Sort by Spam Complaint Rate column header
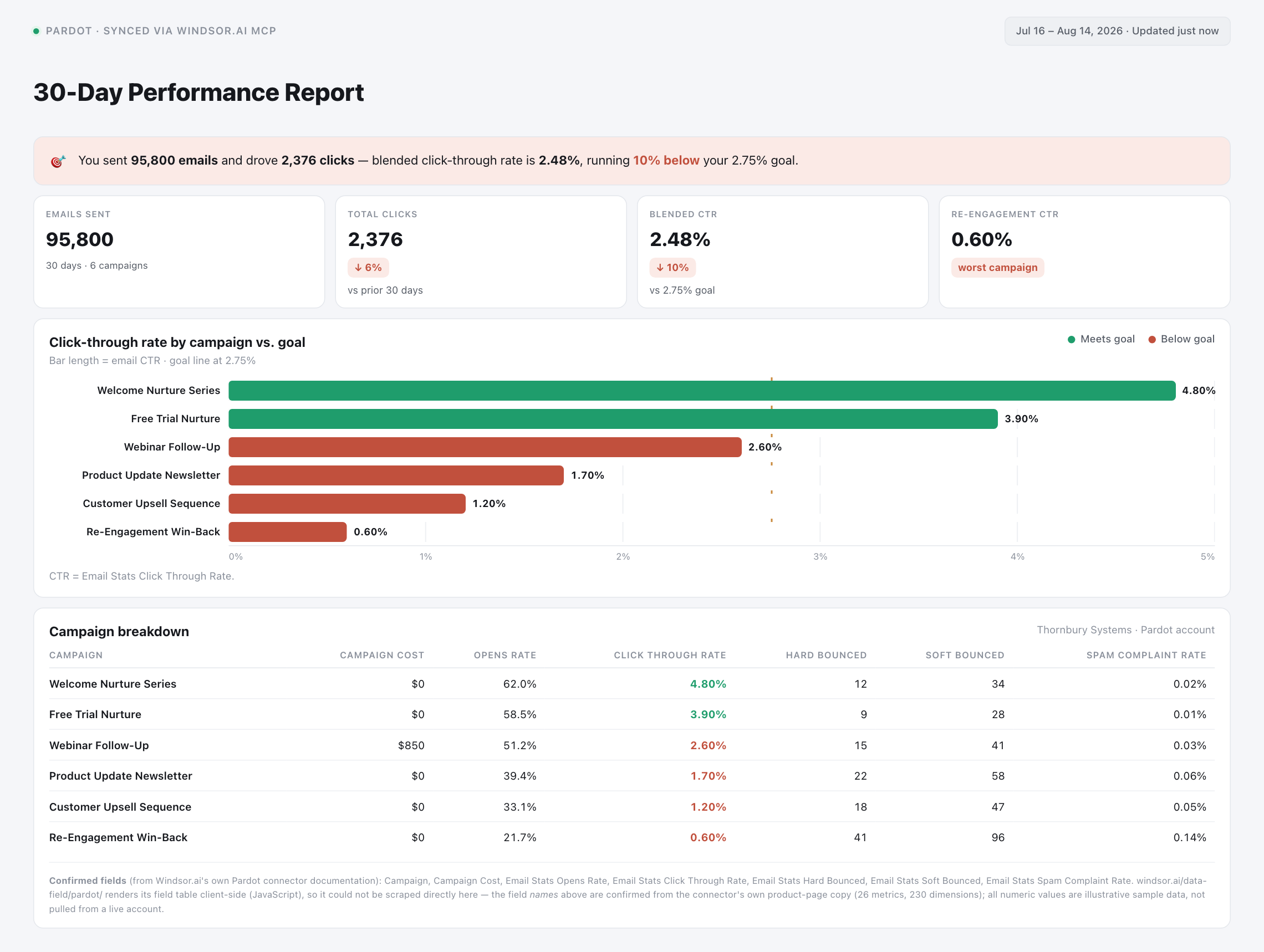1264x952 pixels. [x=1146, y=655]
